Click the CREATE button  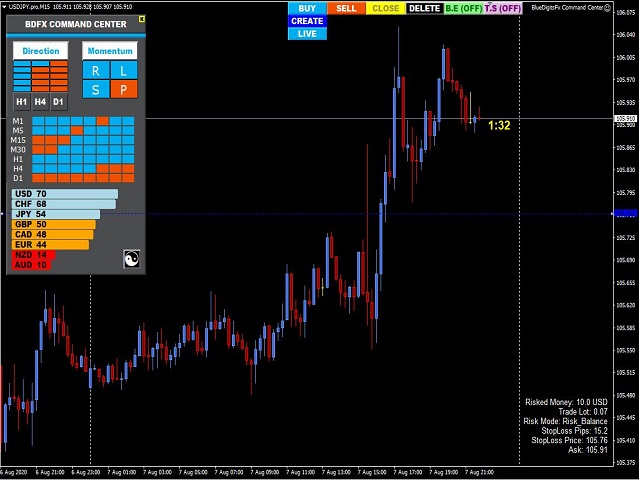307,21
